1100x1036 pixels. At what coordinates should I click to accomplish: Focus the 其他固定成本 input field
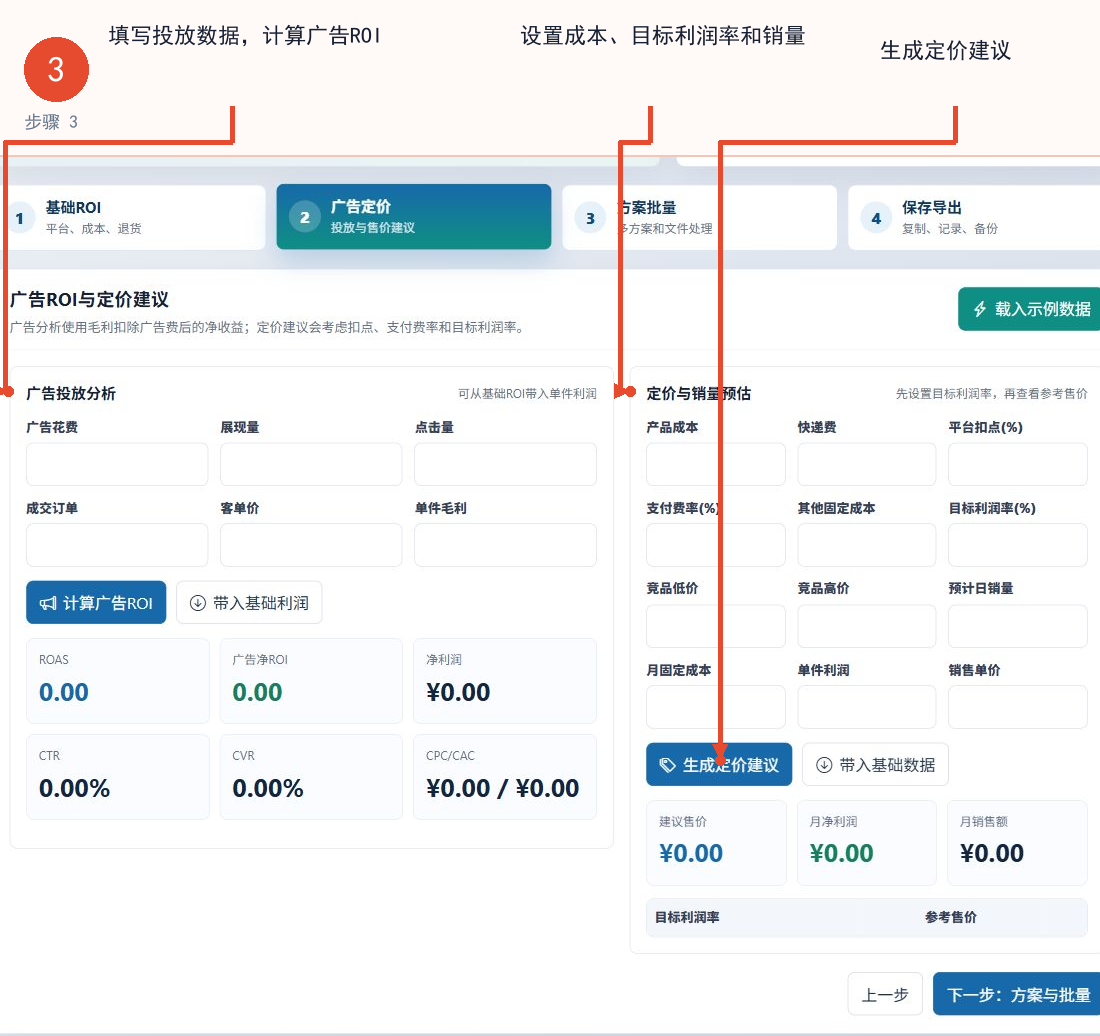866,545
